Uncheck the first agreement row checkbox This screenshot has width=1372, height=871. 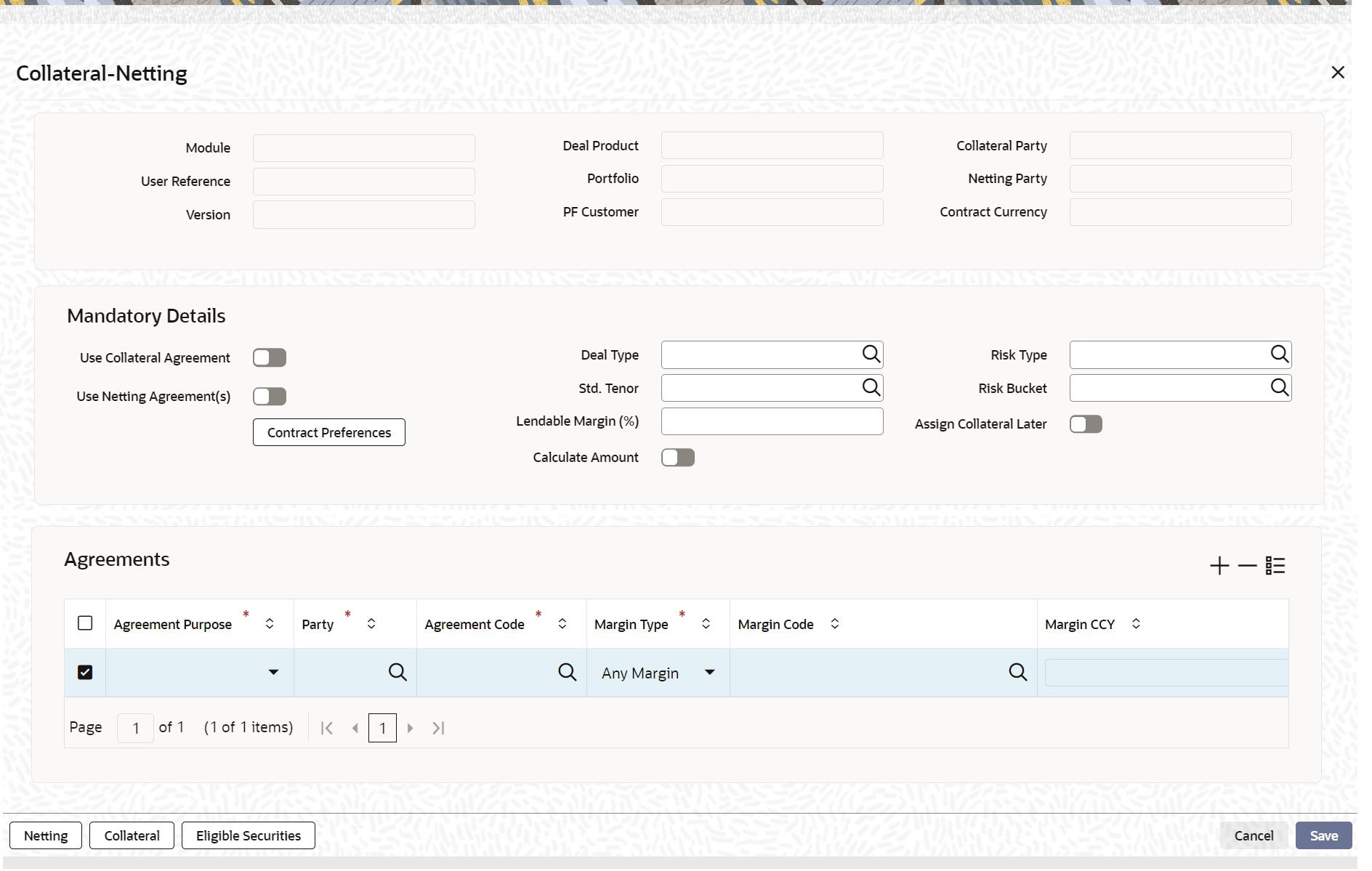[85, 673]
